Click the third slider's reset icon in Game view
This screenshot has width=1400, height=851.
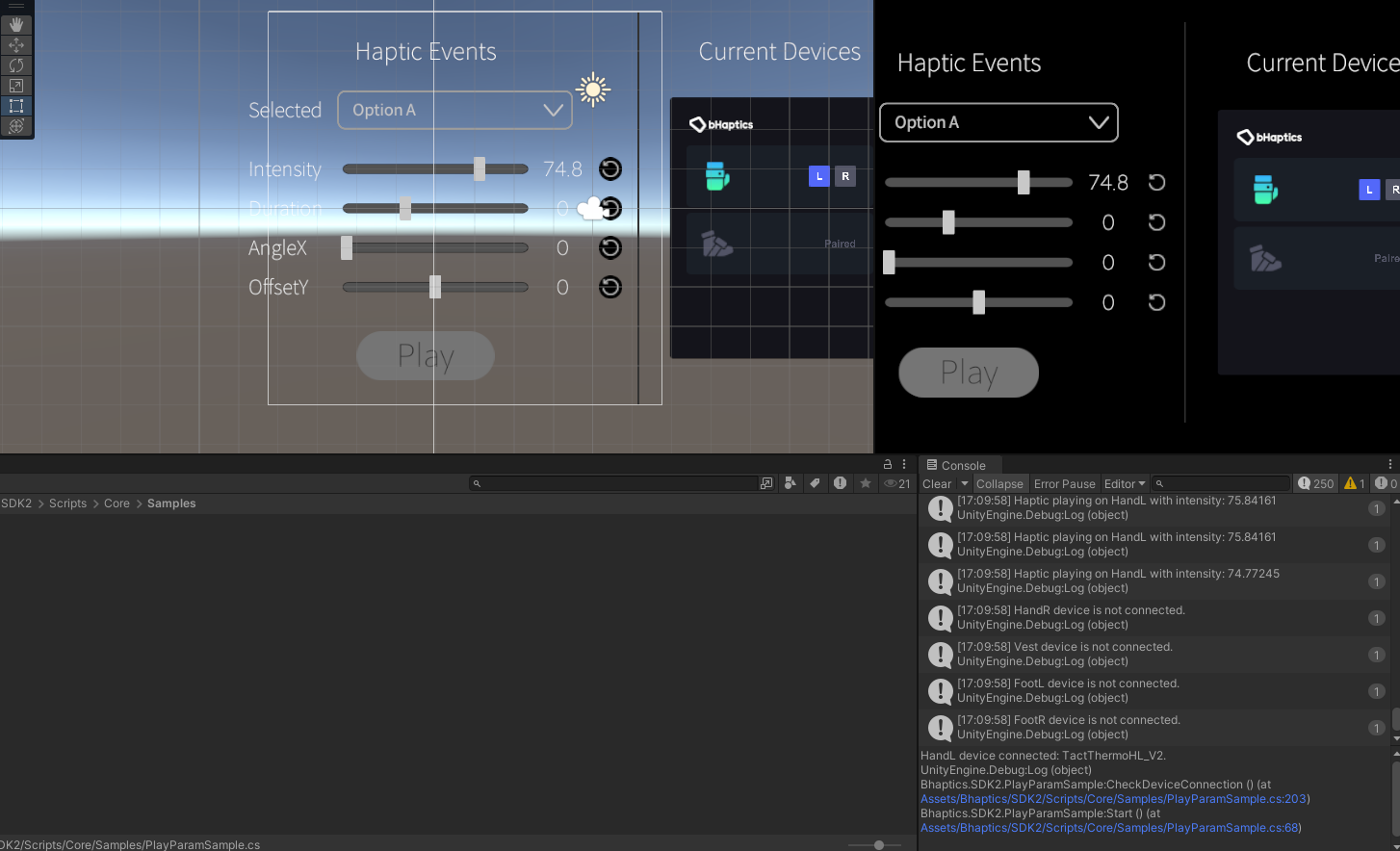pos(1157,263)
